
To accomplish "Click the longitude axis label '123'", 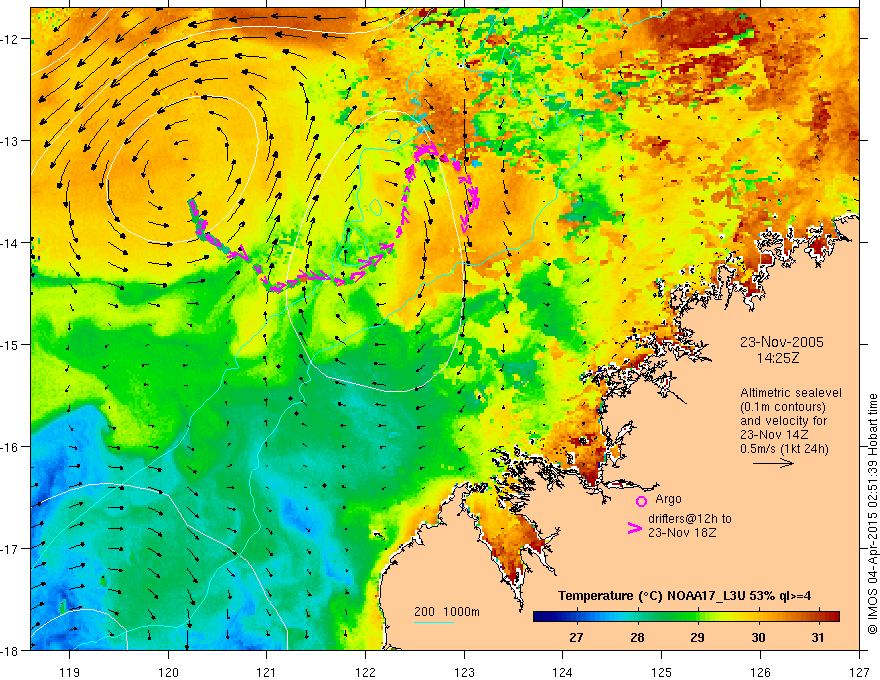I will 464,672.
